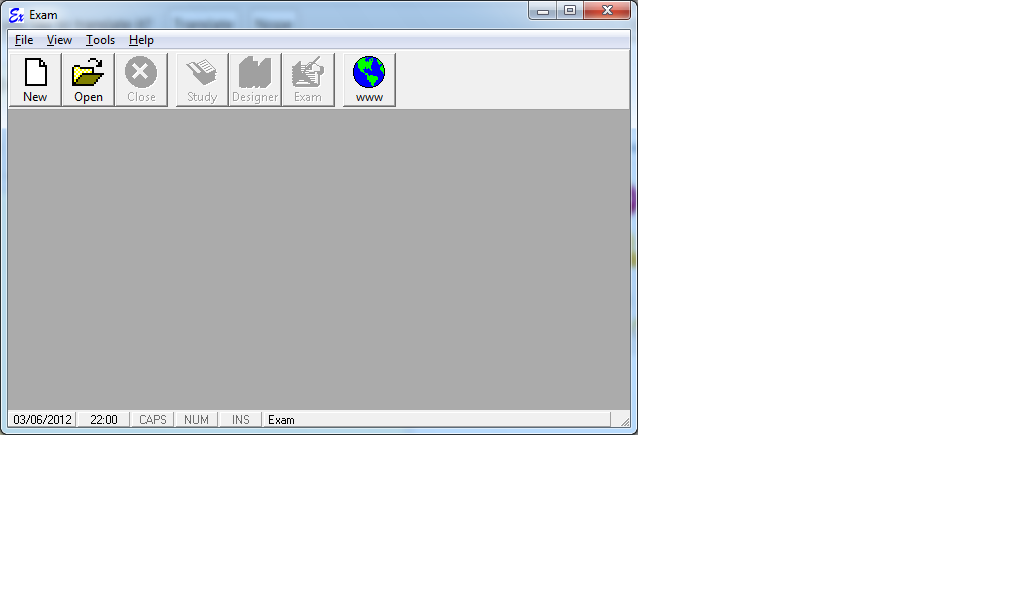Screen dimensions: 1024x600
Task: Click the resize grip in the status bar corner
Action: click(624, 422)
